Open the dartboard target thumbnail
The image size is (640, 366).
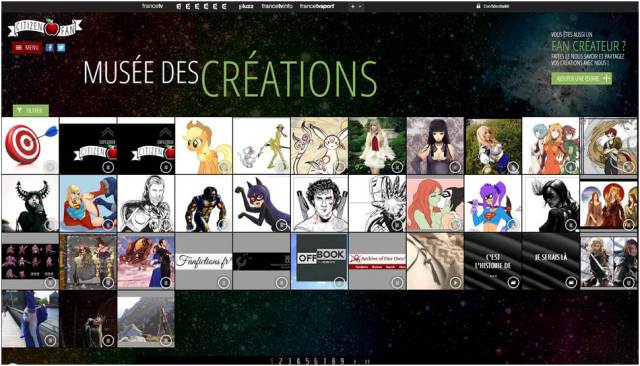click(x=30, y=146)
